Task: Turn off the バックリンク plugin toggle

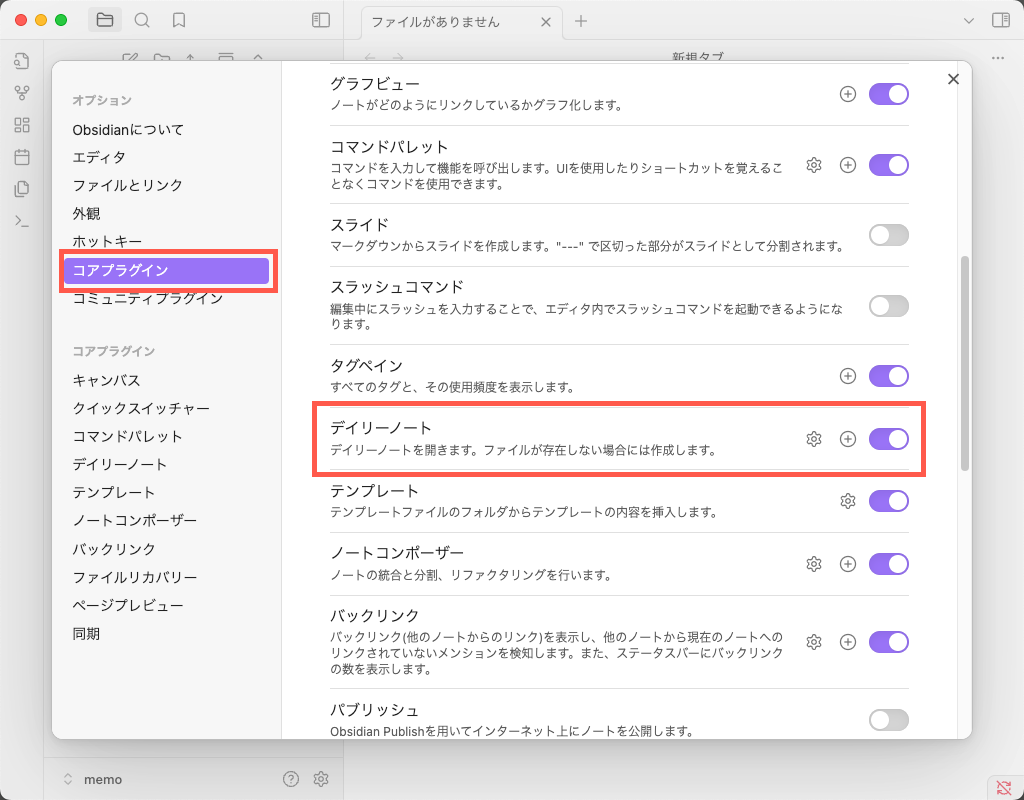Action: click(x=889, y=642)
